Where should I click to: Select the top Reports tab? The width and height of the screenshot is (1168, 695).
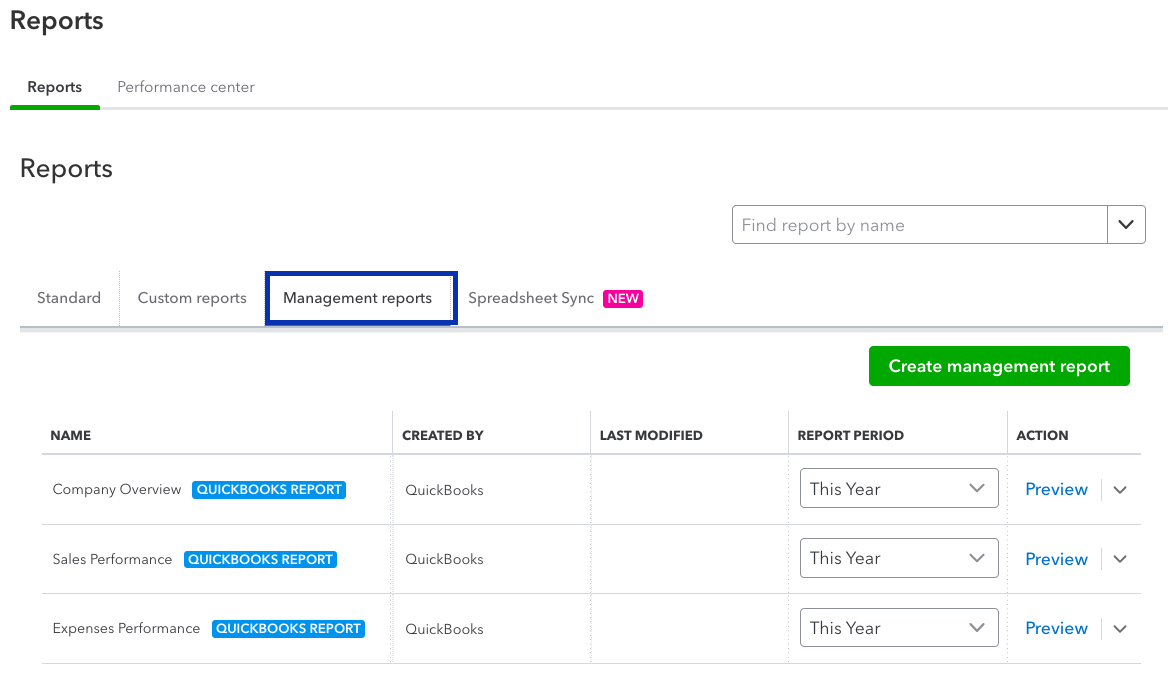pos(54,87)
